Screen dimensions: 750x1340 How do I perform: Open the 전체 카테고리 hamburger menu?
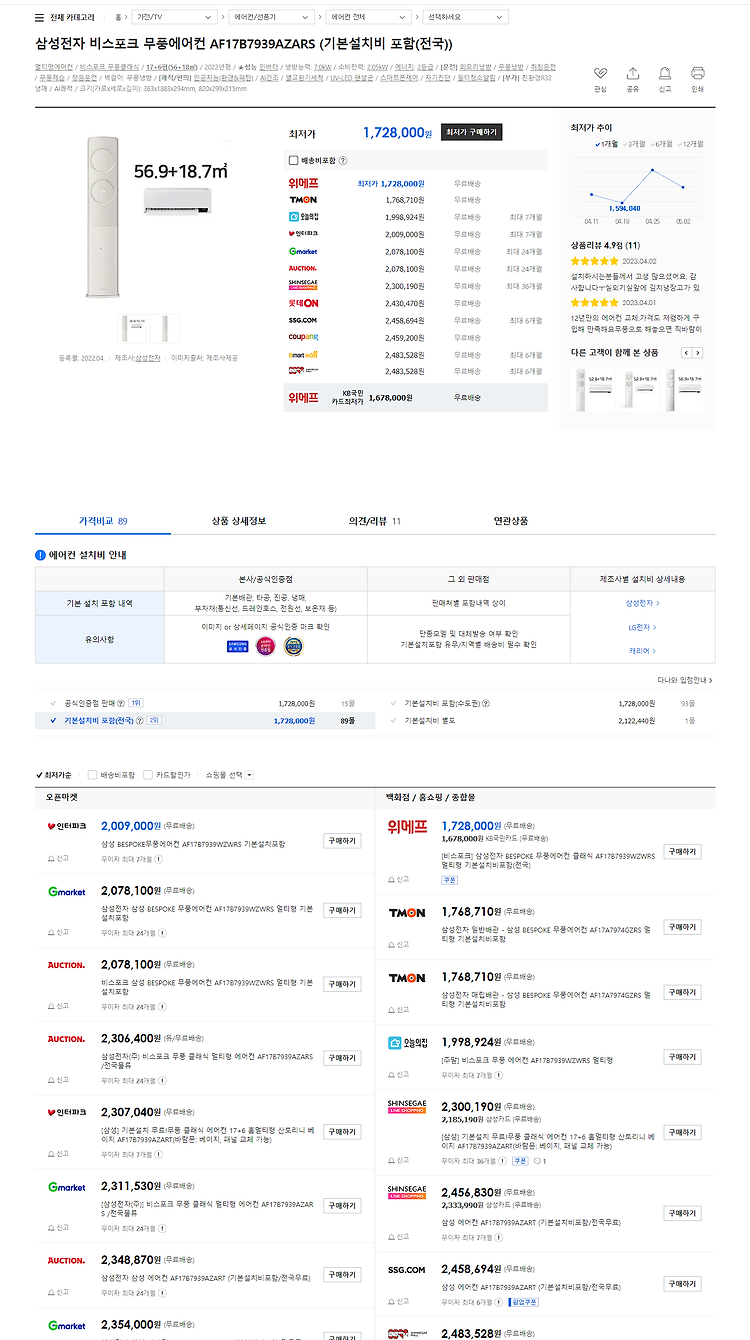pyautogui.click(x=39, y=17)
